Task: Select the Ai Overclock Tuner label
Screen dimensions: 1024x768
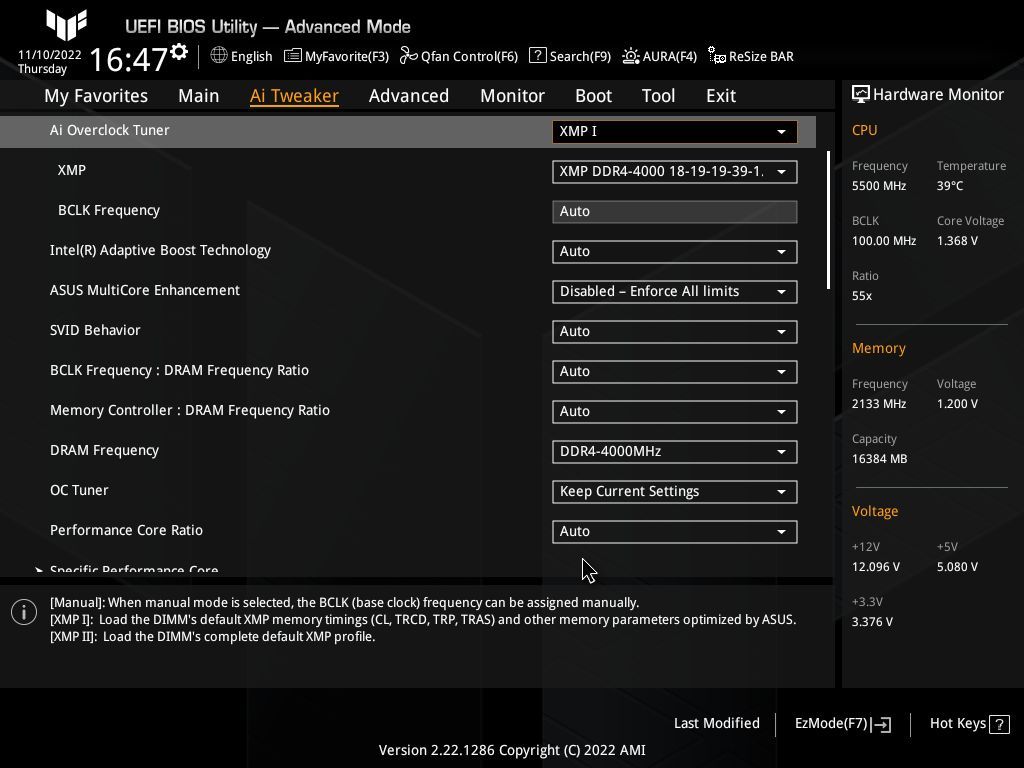Action: (110, 130)
